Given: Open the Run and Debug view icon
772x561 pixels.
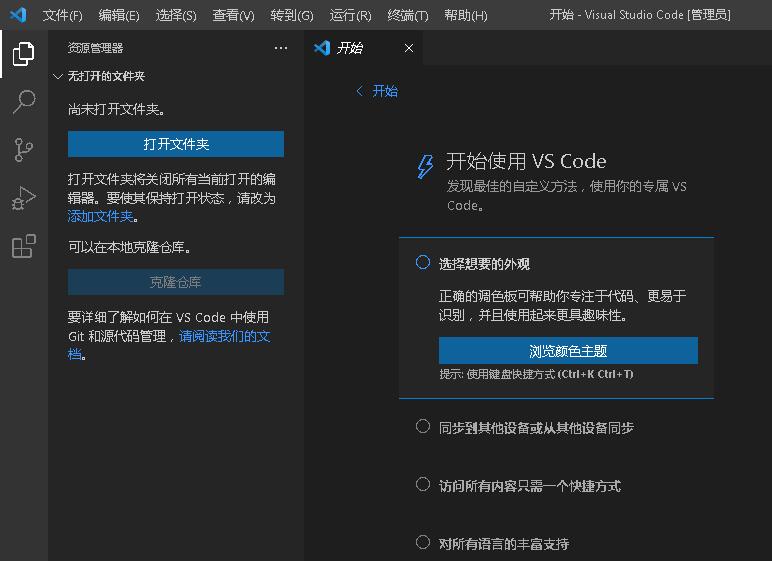Looking at the screenshot, I should 23,198.
